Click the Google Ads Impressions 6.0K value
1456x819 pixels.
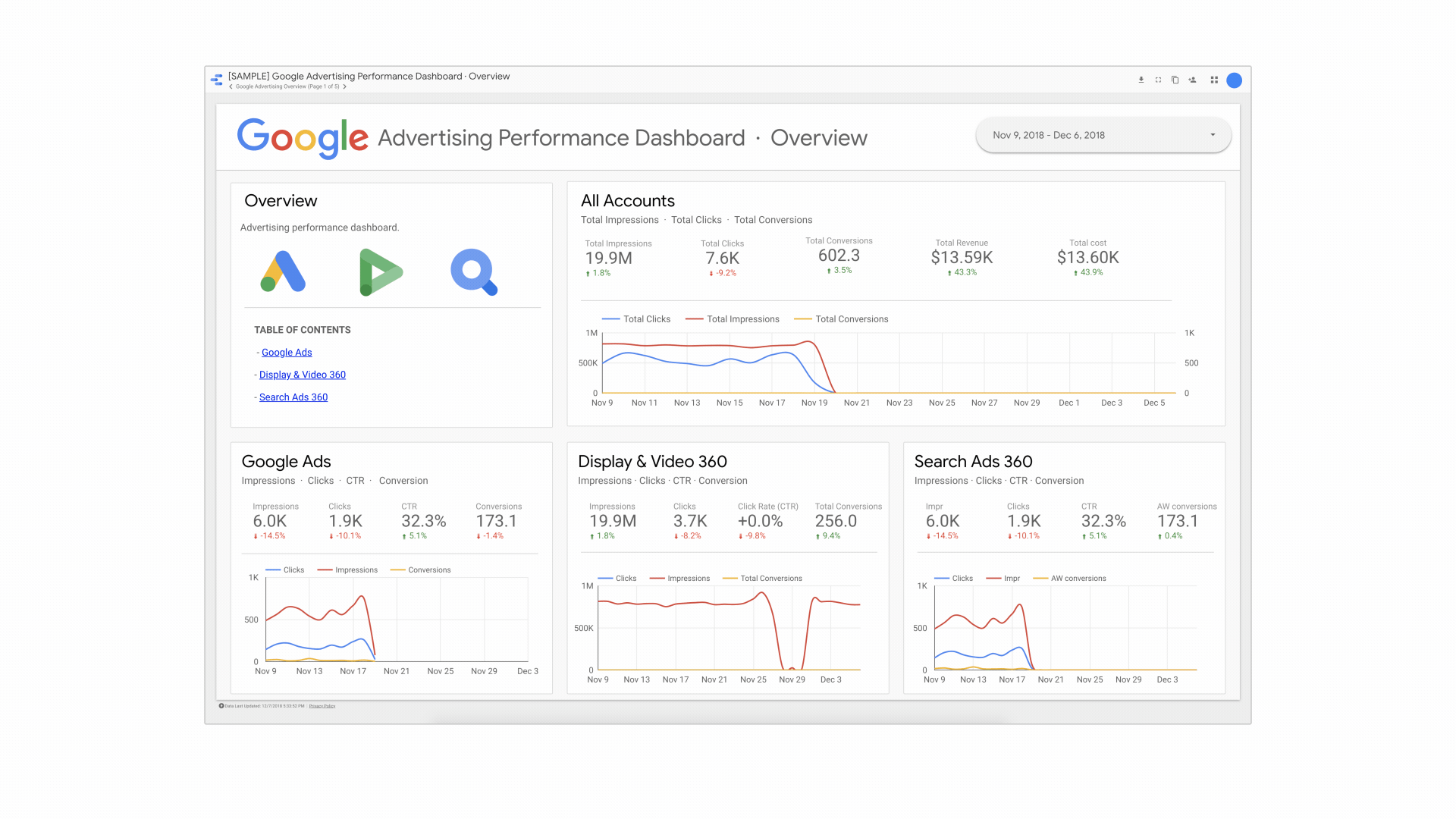270,522
